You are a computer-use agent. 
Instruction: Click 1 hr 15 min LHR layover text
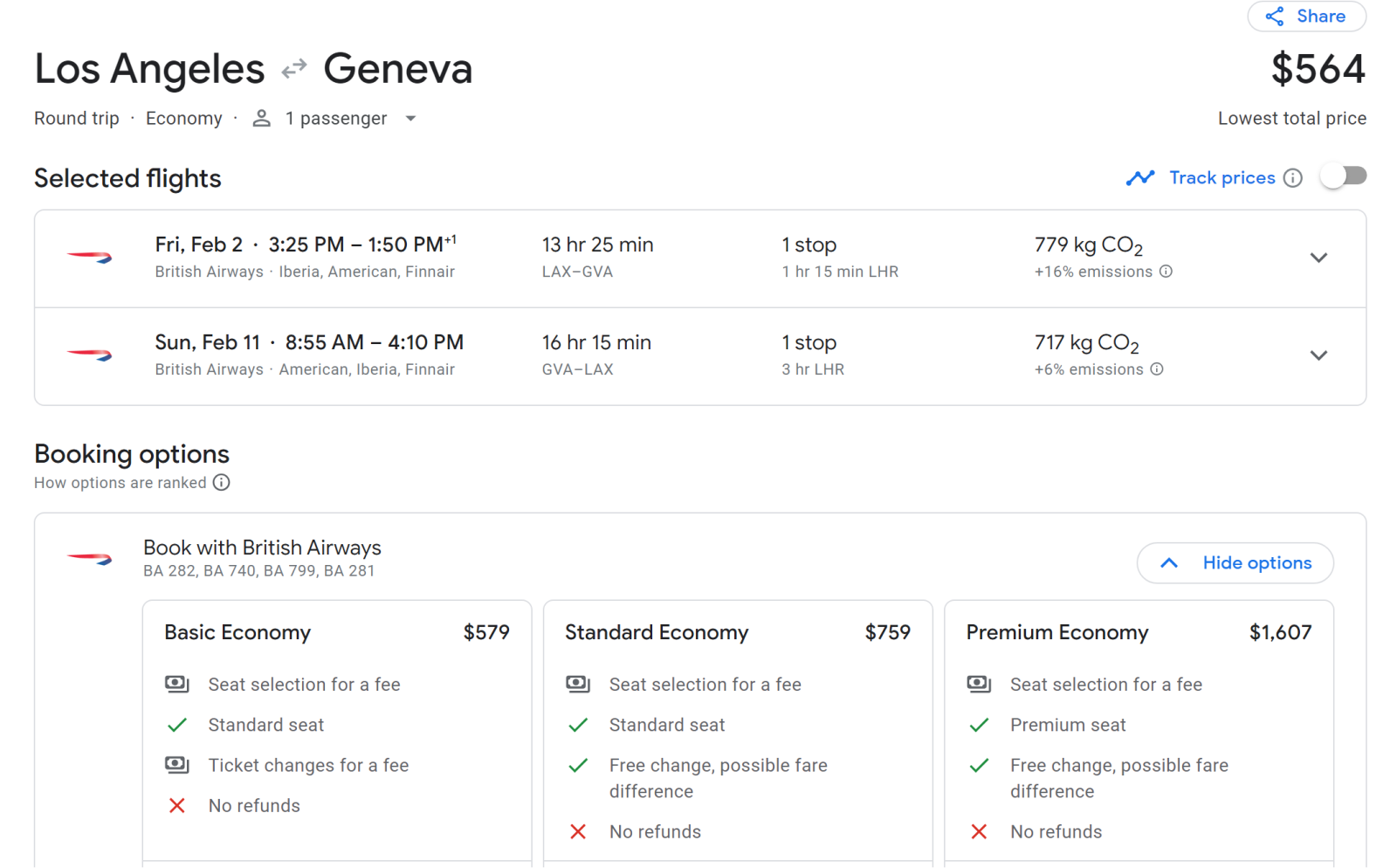pos(840,272)
